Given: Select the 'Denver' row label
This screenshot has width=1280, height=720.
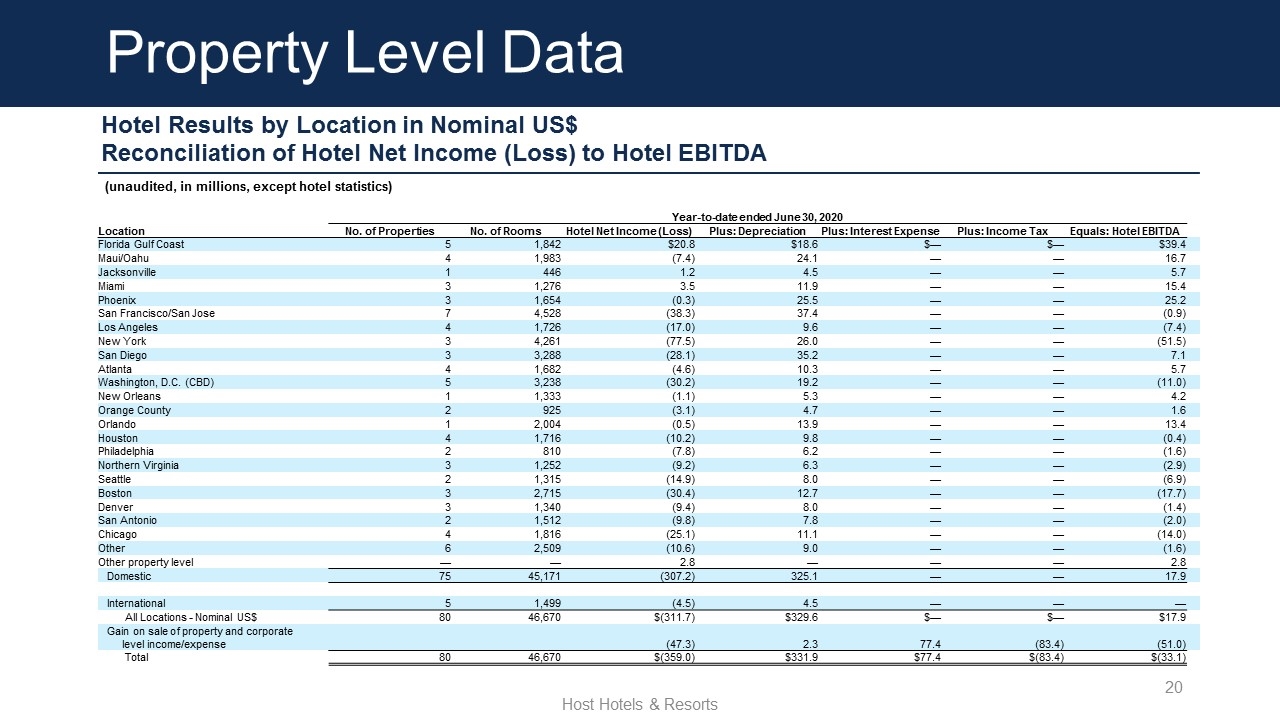Looking at the screenshot, I should coord(114,507).
